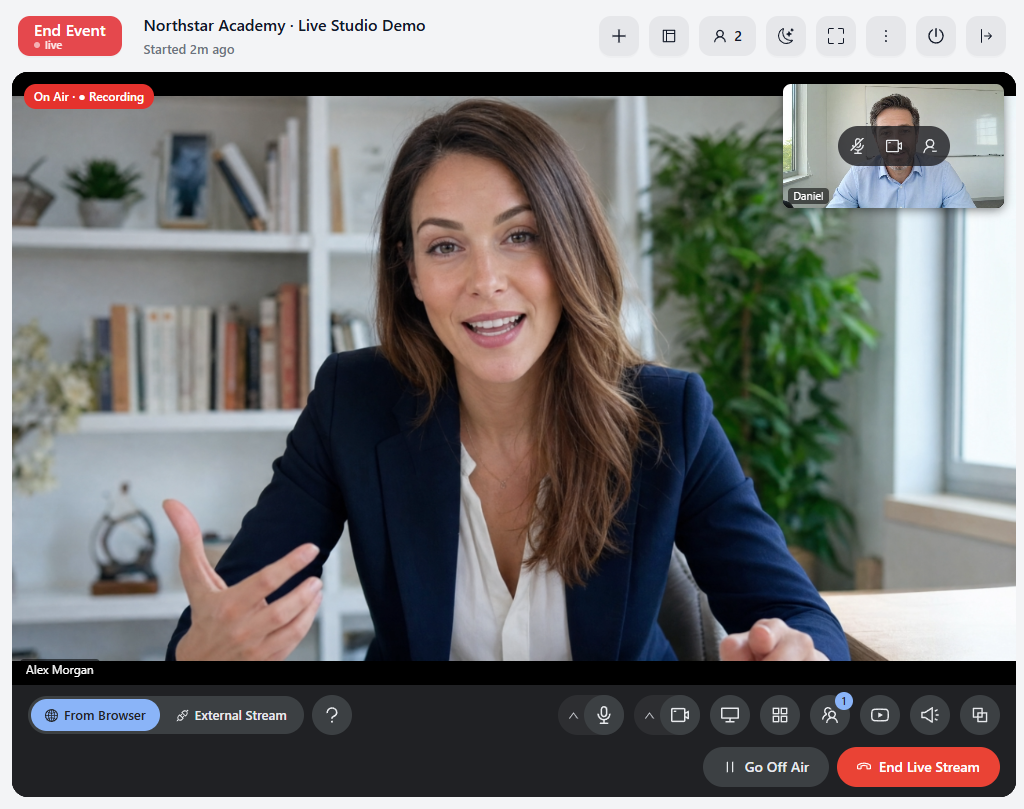Click the exit arrow icon in header
The height and width of the screenshot is (809, 1024).
tap(986, 36)
